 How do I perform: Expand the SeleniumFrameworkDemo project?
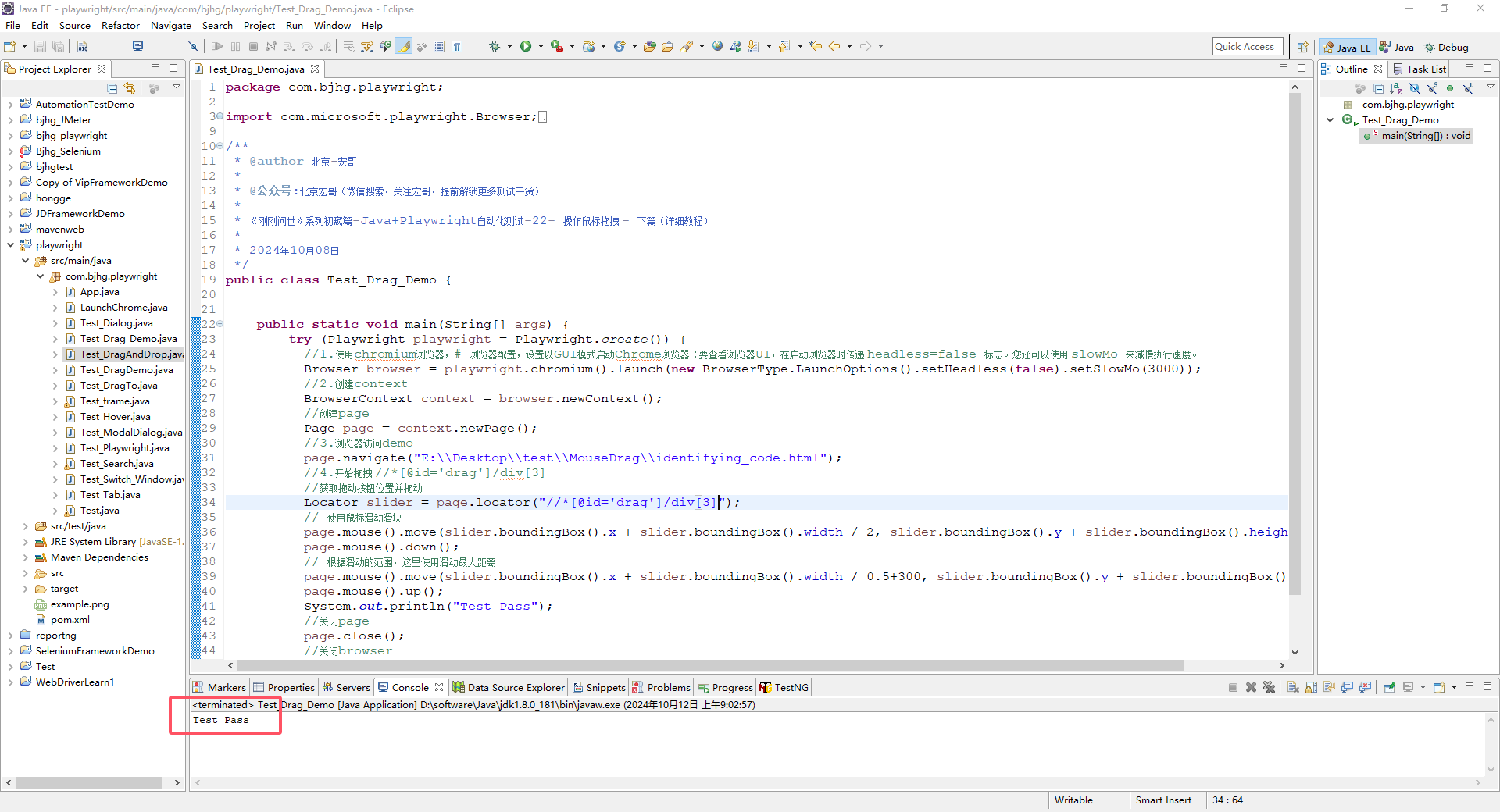pos(10,651)
